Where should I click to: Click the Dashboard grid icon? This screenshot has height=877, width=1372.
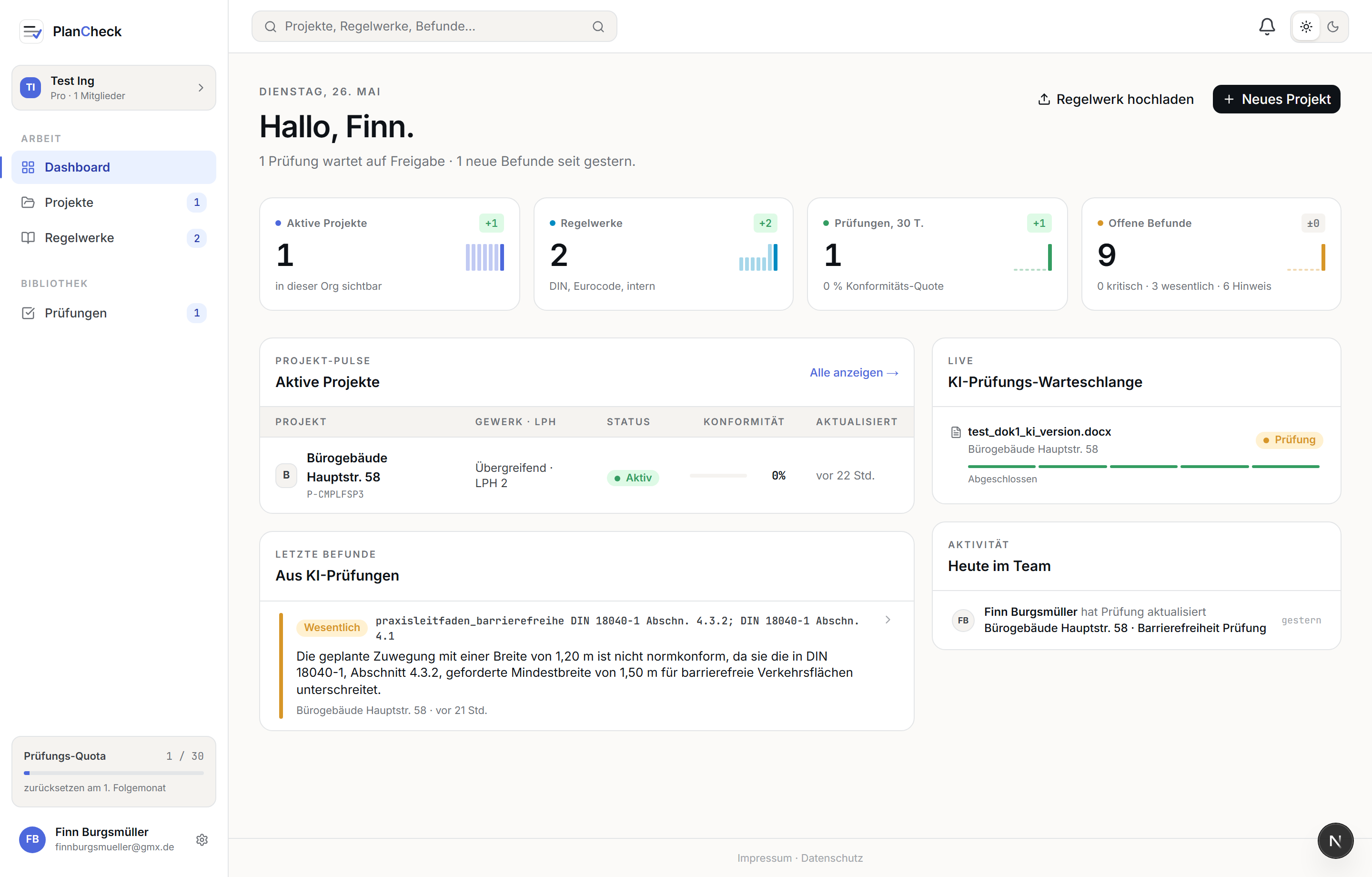click(x=28, y=167)
